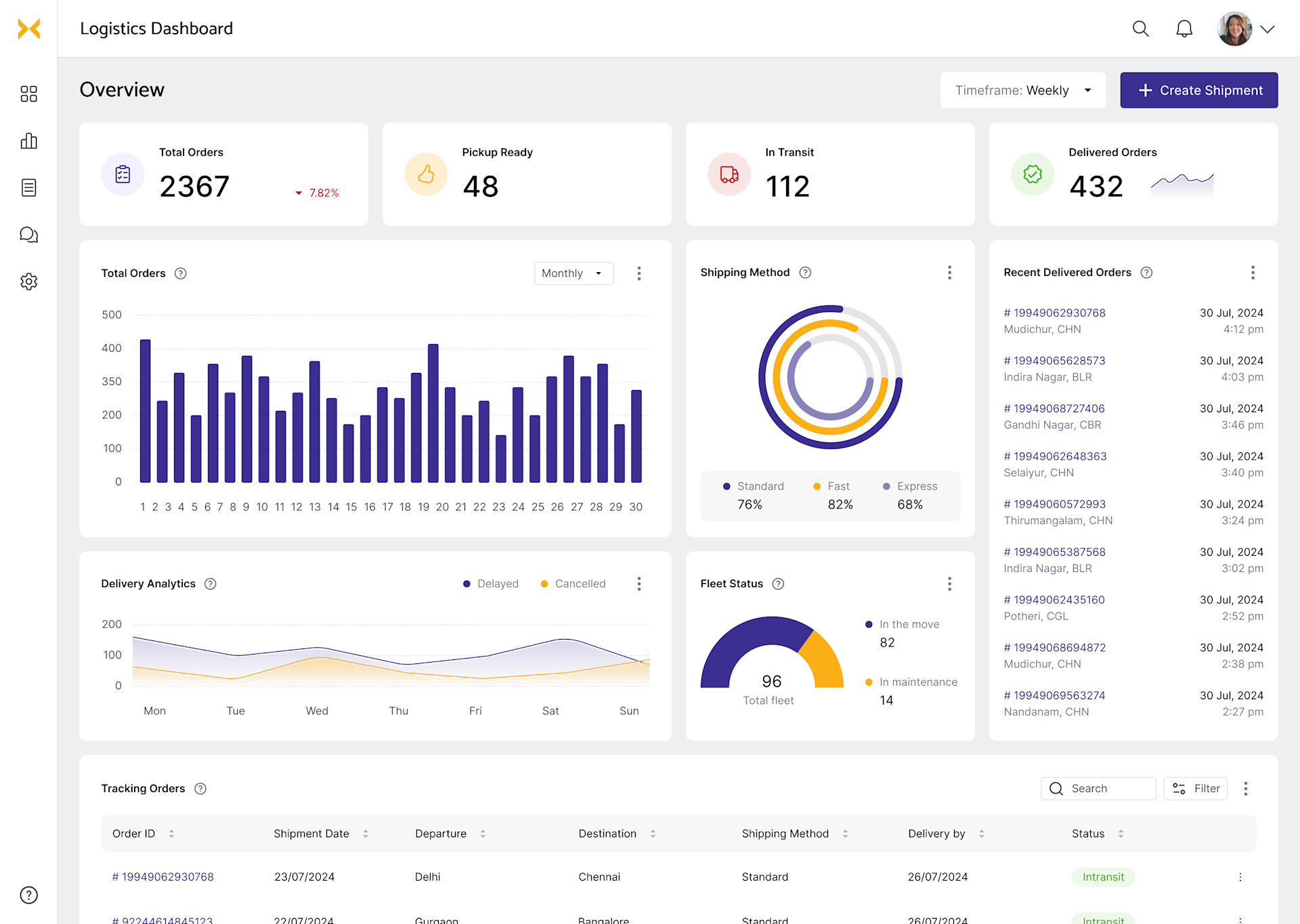
Task: Click the Create Shipment button
Action: pos(1198,90)
